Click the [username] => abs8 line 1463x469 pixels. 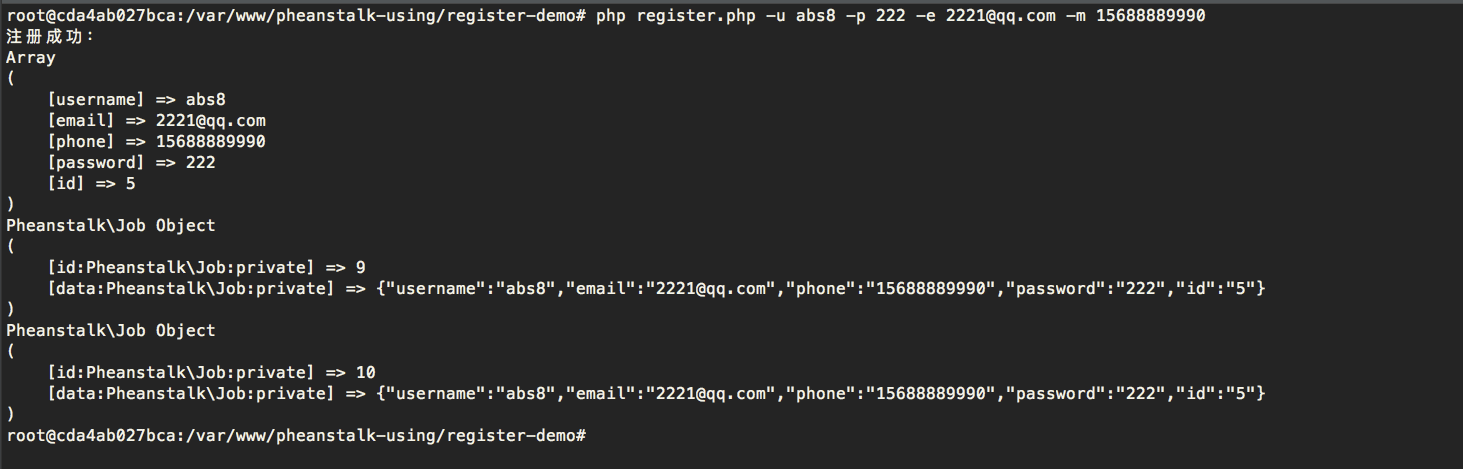[x=136, y=100]
